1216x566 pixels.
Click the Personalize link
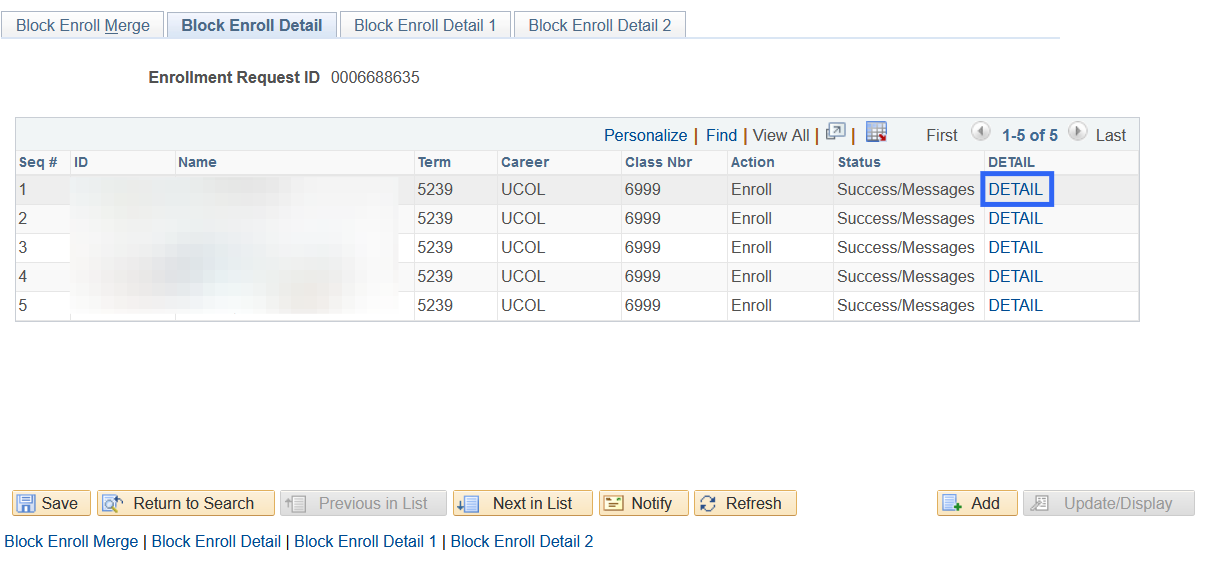click(x=645, y=135)
